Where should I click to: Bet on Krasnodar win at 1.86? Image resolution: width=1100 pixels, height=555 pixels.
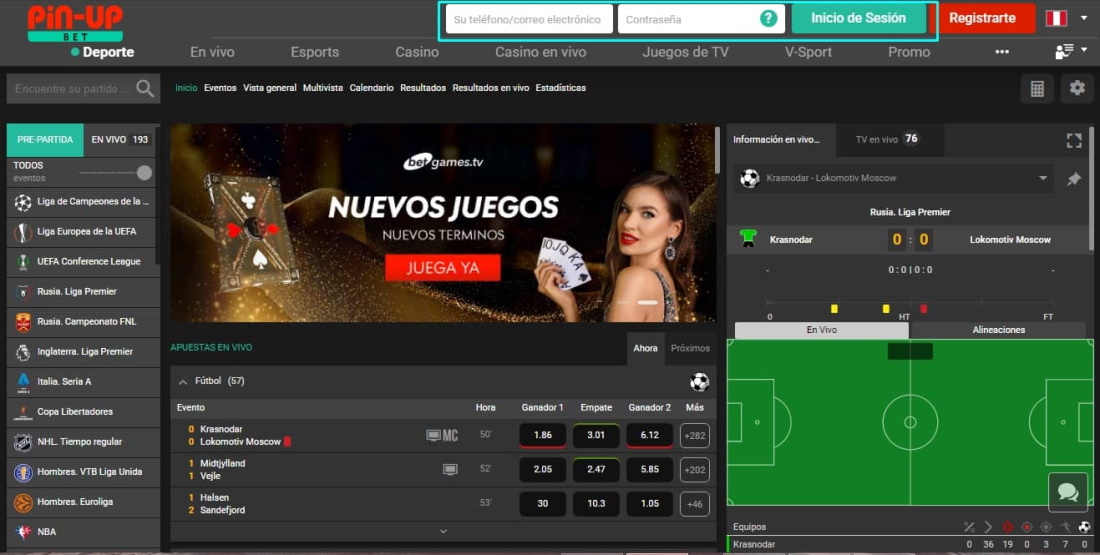[542, 435]
